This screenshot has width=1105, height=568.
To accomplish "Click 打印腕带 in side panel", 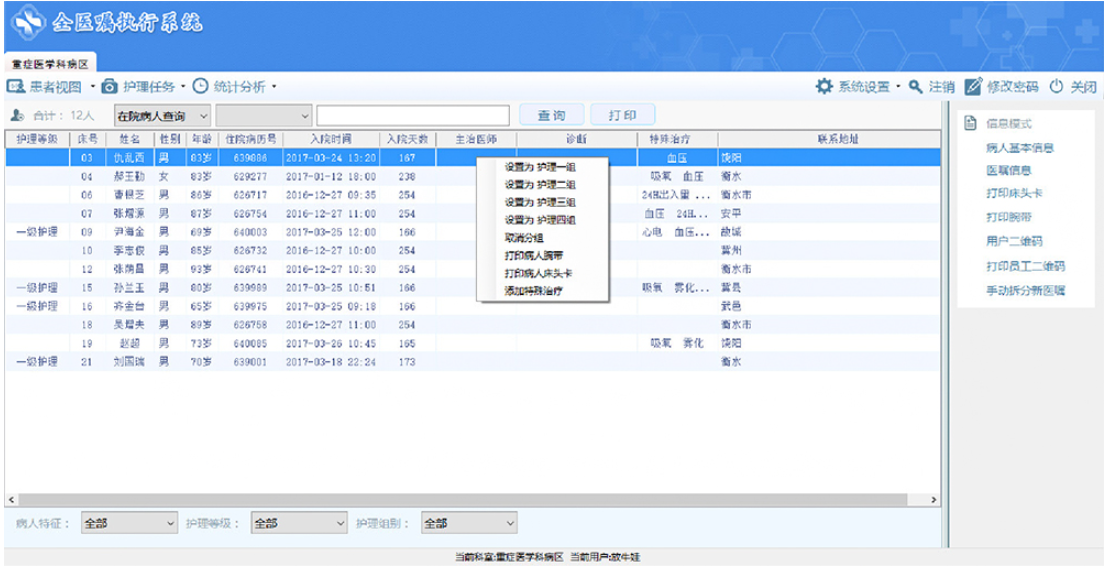I will [1008, 216].
